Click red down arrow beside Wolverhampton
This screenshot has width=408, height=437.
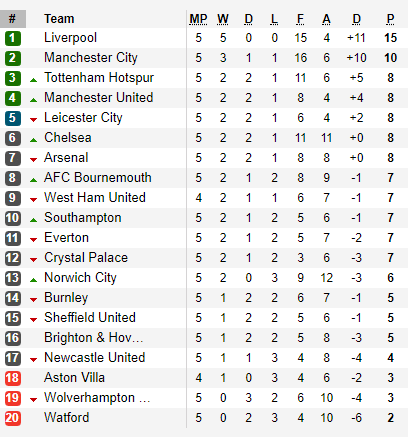click(33, 400)
